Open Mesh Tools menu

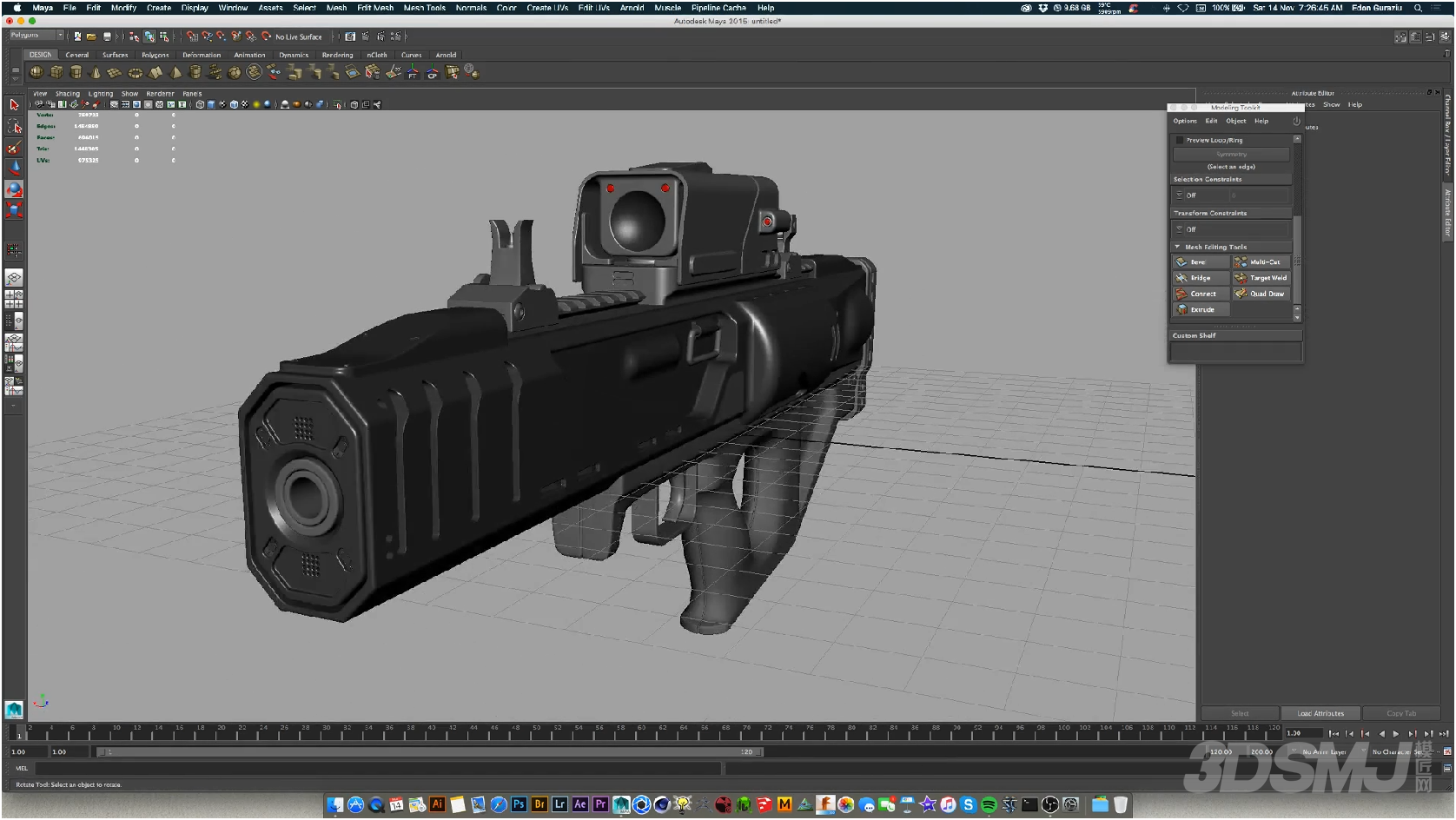pyautogui.click(x=424, y=8)
